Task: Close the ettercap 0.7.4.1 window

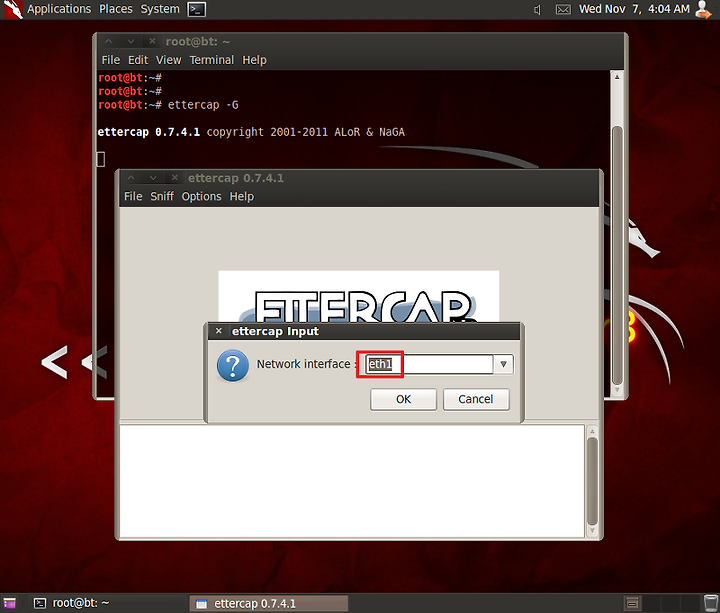Action: tap(174, 178)
